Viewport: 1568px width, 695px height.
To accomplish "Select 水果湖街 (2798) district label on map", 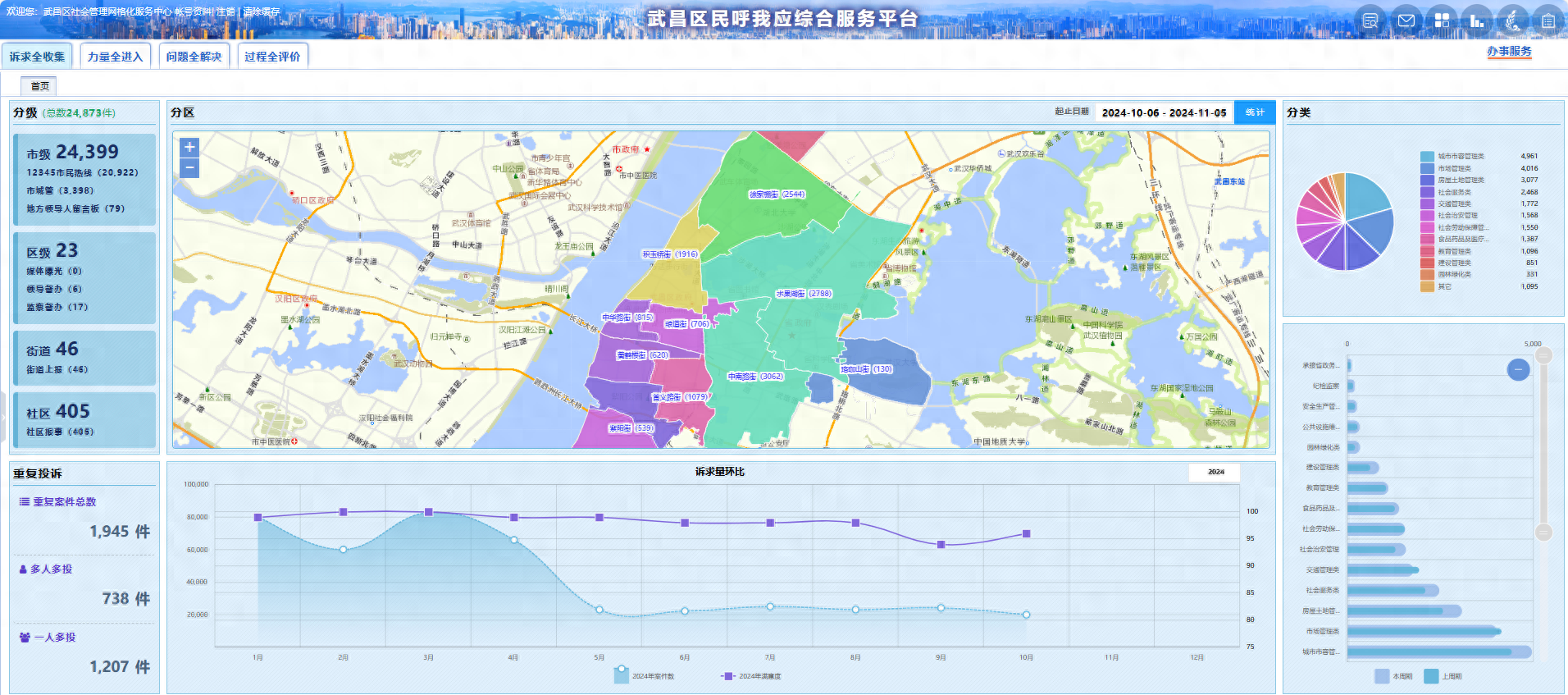I will tap(804, 293).
